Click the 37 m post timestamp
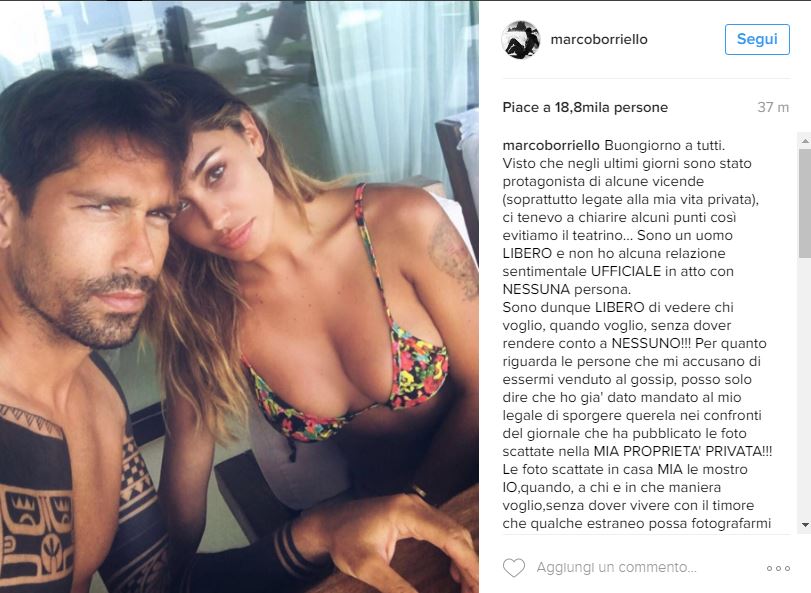The height and width of the screenshot is (593, 811). (x=773, y=107)
